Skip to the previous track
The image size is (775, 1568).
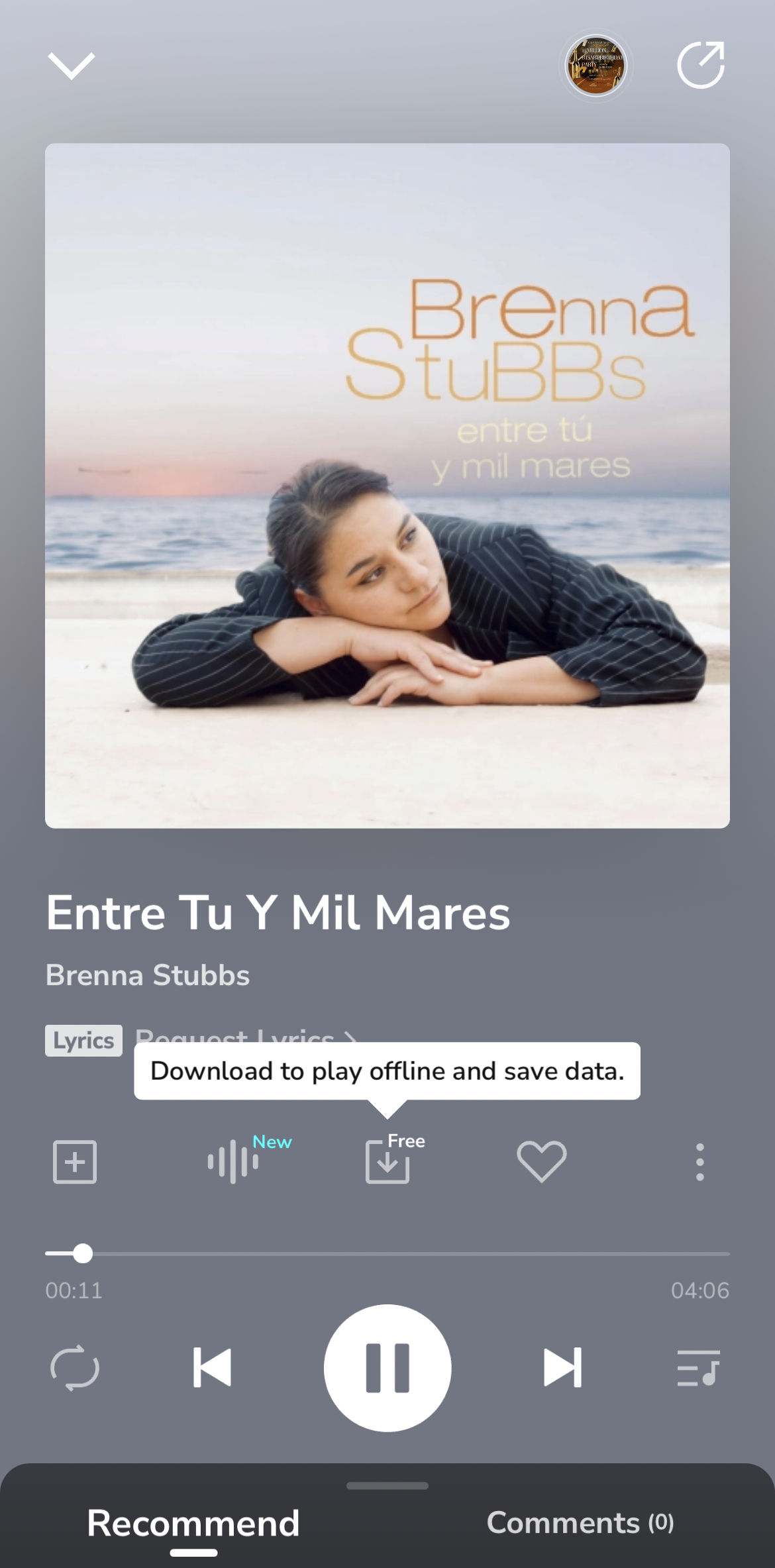pos(212,1367)
